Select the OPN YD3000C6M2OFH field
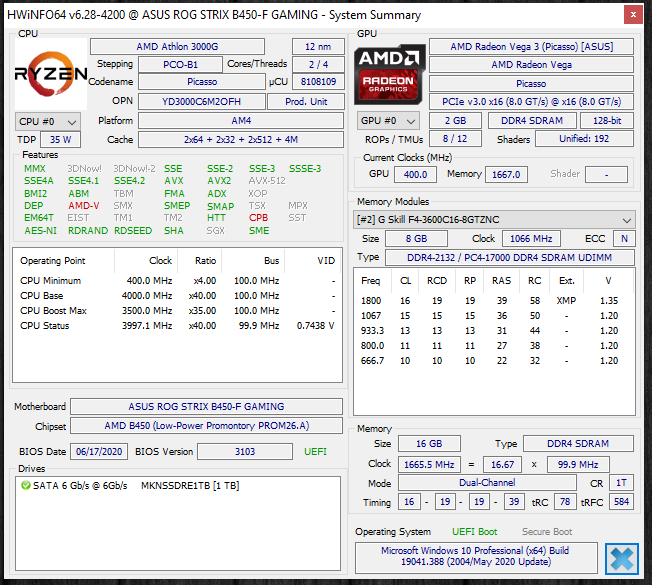 pyautogui.click(x=202, y=101)
